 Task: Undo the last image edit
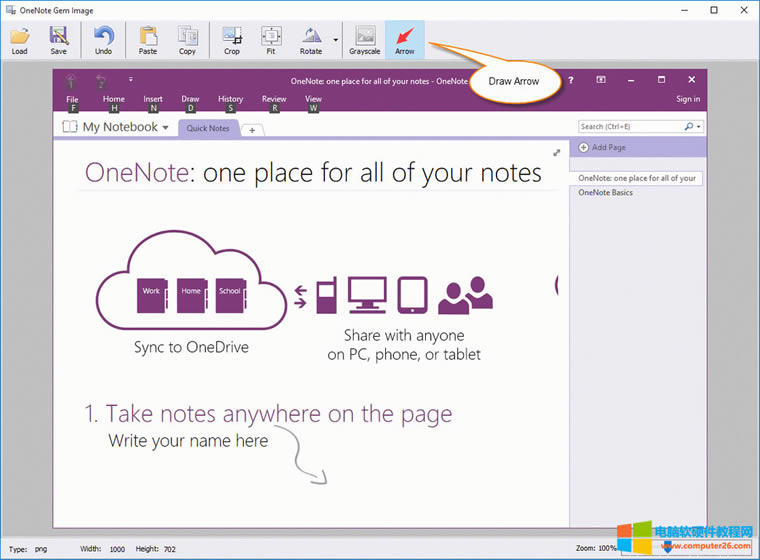[103, 38]
